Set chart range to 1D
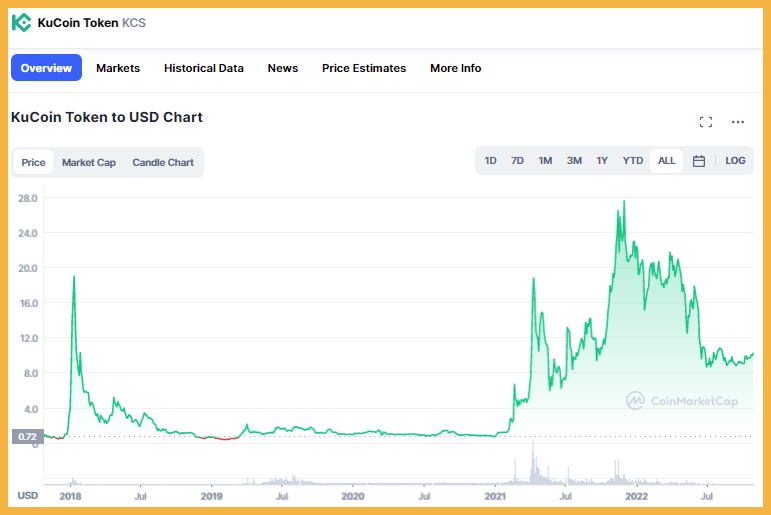The width and height of the screenshot is (771, 515). (490, 161)
